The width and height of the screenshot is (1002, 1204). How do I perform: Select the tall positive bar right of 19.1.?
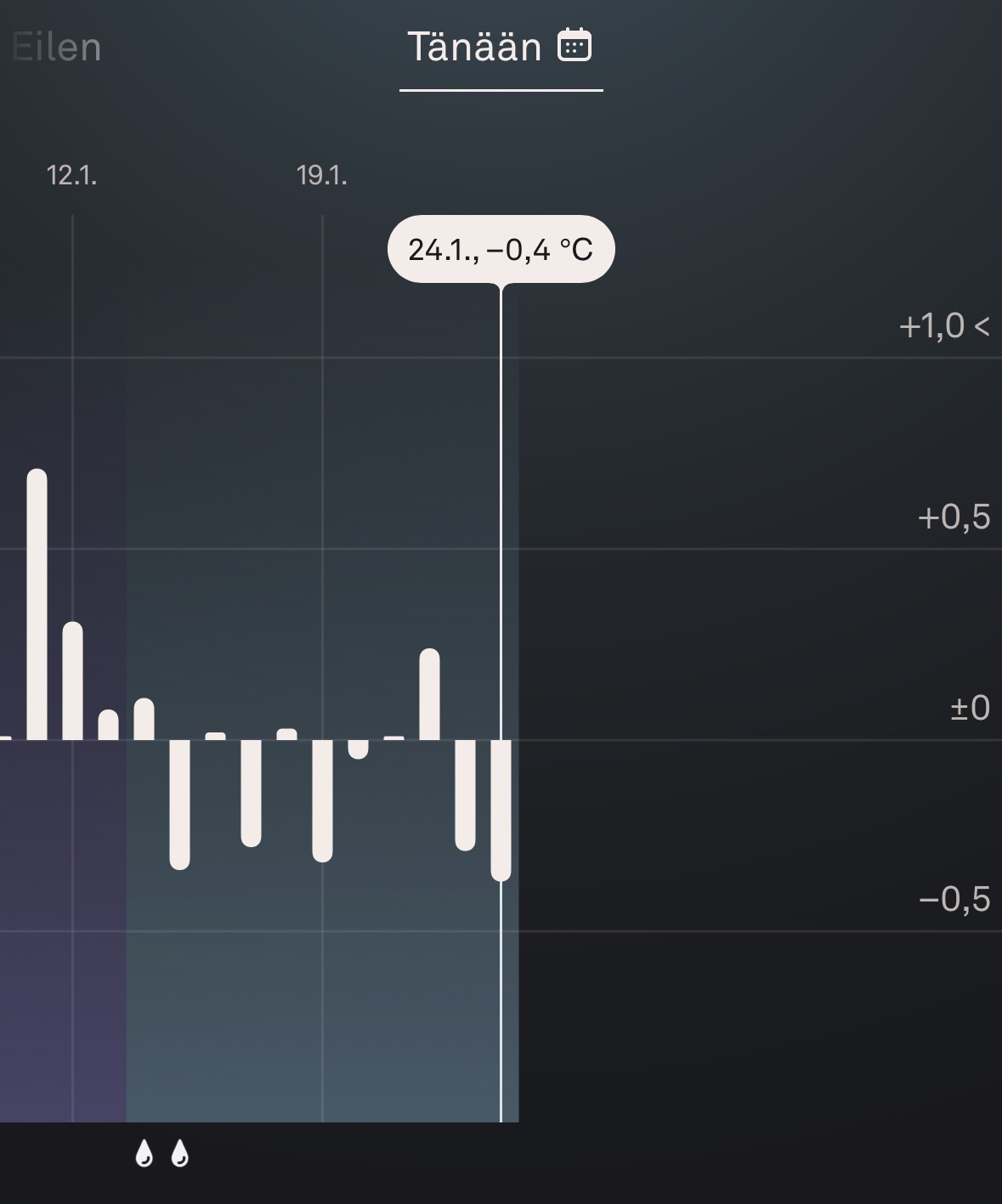pyautogui.click(x=429, y=694)
